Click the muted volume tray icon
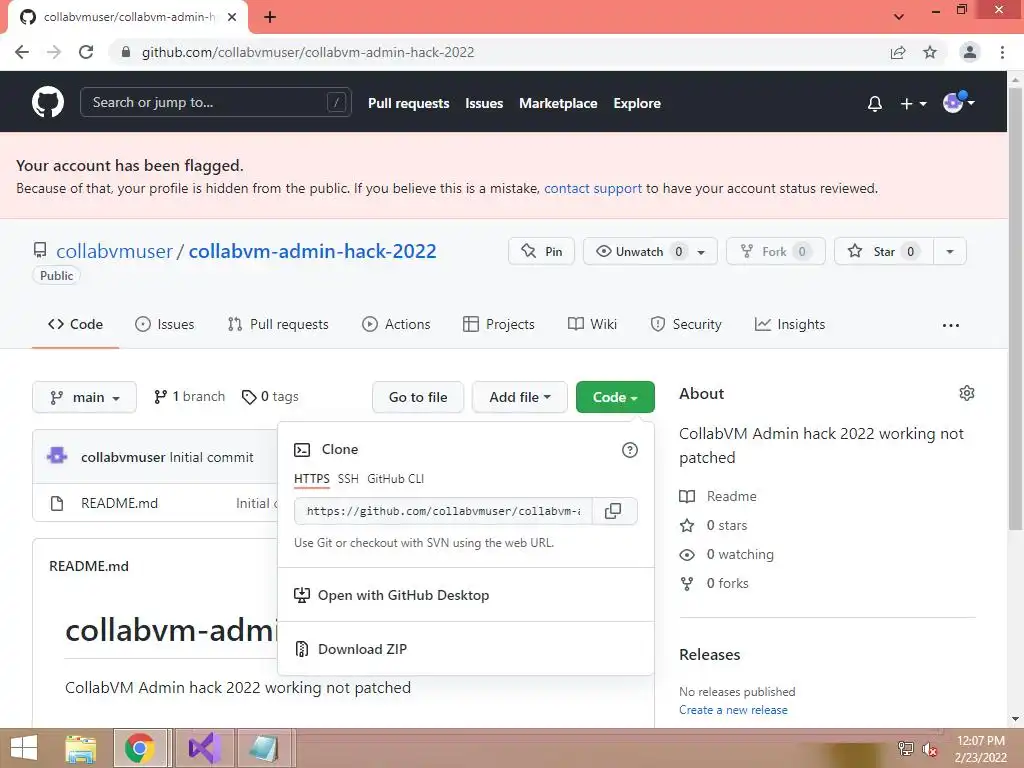Viewport: 1024px width, 768px height. coord(930,749)
